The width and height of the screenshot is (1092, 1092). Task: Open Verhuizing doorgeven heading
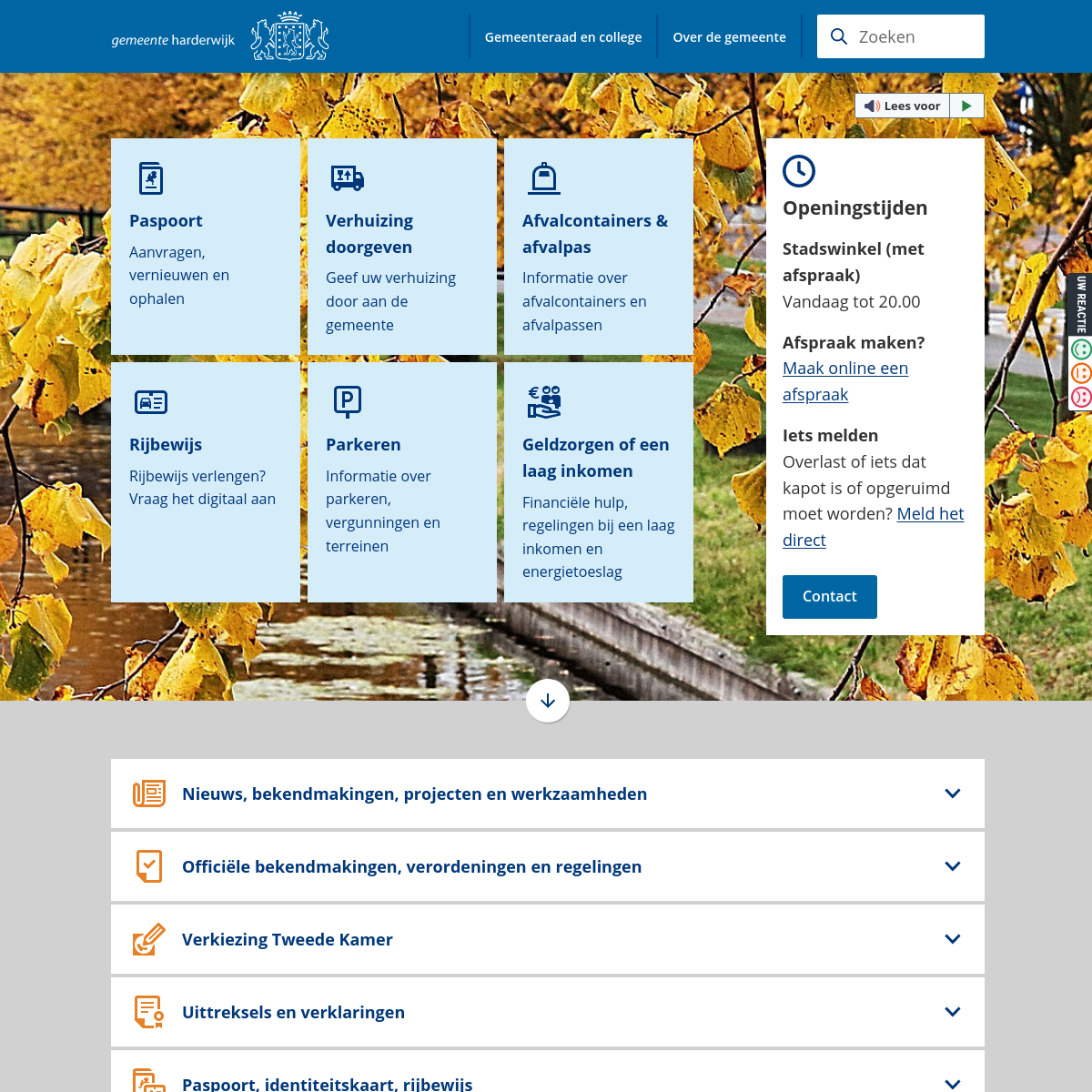(x=369, y=234)
